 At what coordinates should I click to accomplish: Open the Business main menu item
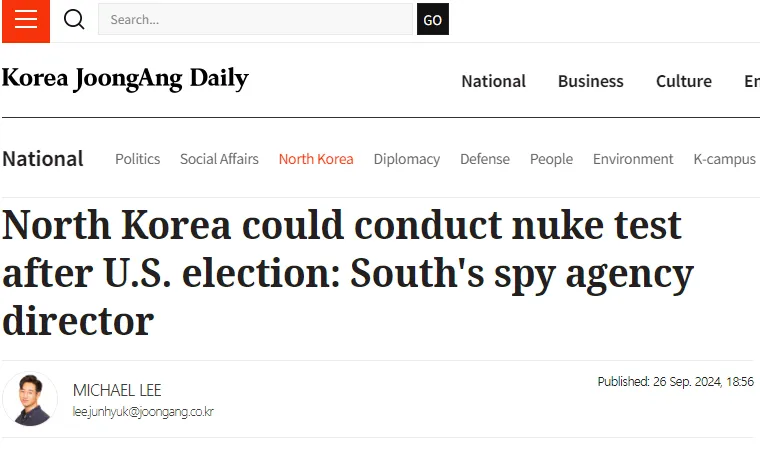coord(590,81)
